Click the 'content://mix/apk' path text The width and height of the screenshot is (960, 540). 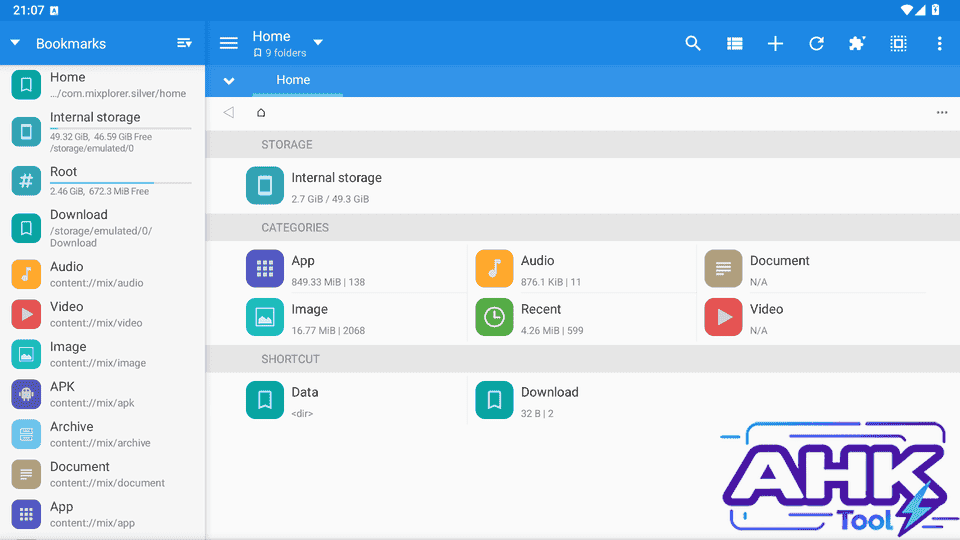pyautogui.click(x=92, y=403)
